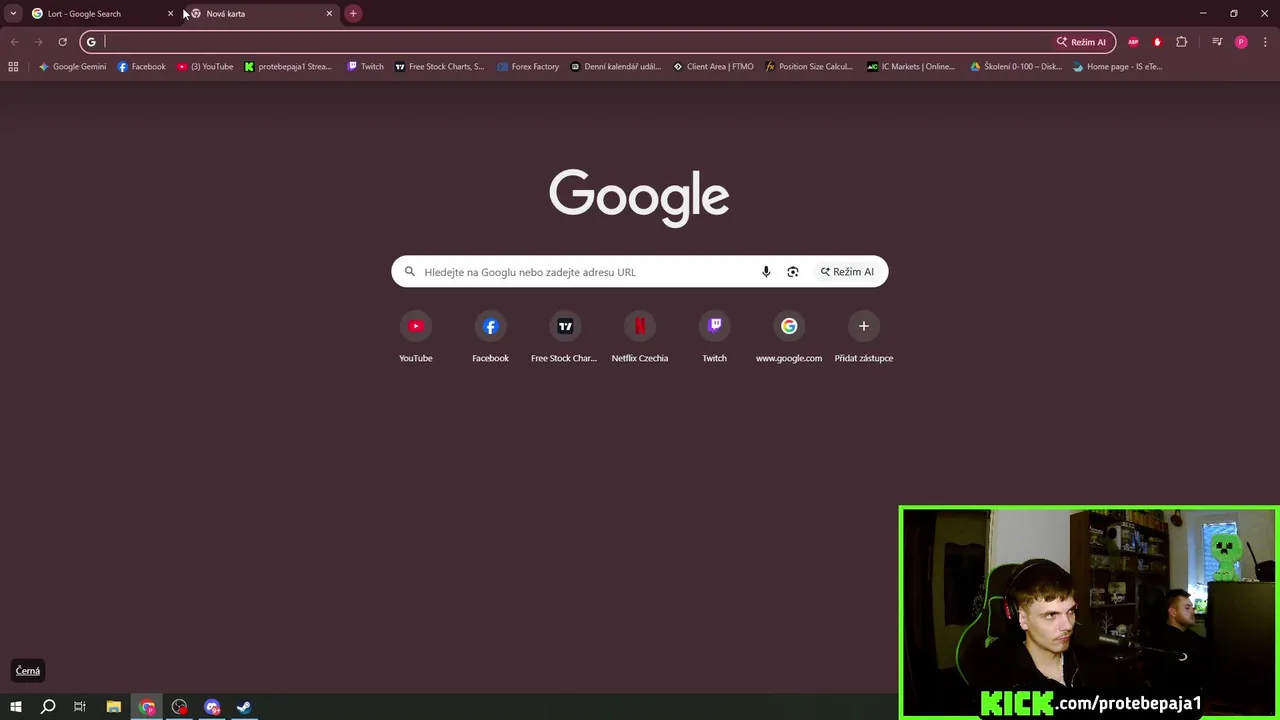Open Google Lens image search
This screenshot has height=720, width=1280.
coord(793,272)
